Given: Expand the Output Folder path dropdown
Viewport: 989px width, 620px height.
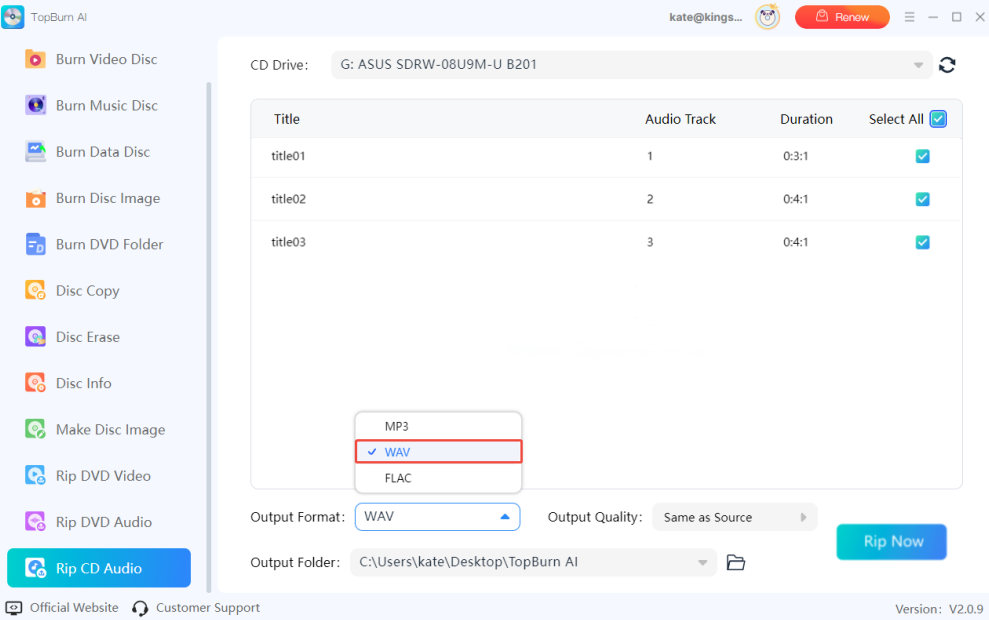Looking at the screenshot, I should coord(705,562).
